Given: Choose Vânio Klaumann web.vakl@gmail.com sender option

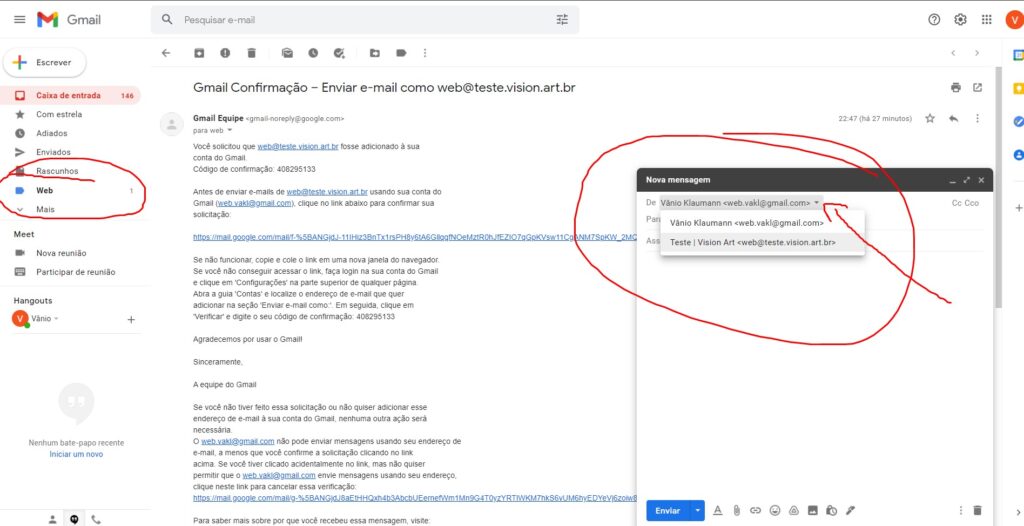Looking at the screenshot, I should point(762,223).
